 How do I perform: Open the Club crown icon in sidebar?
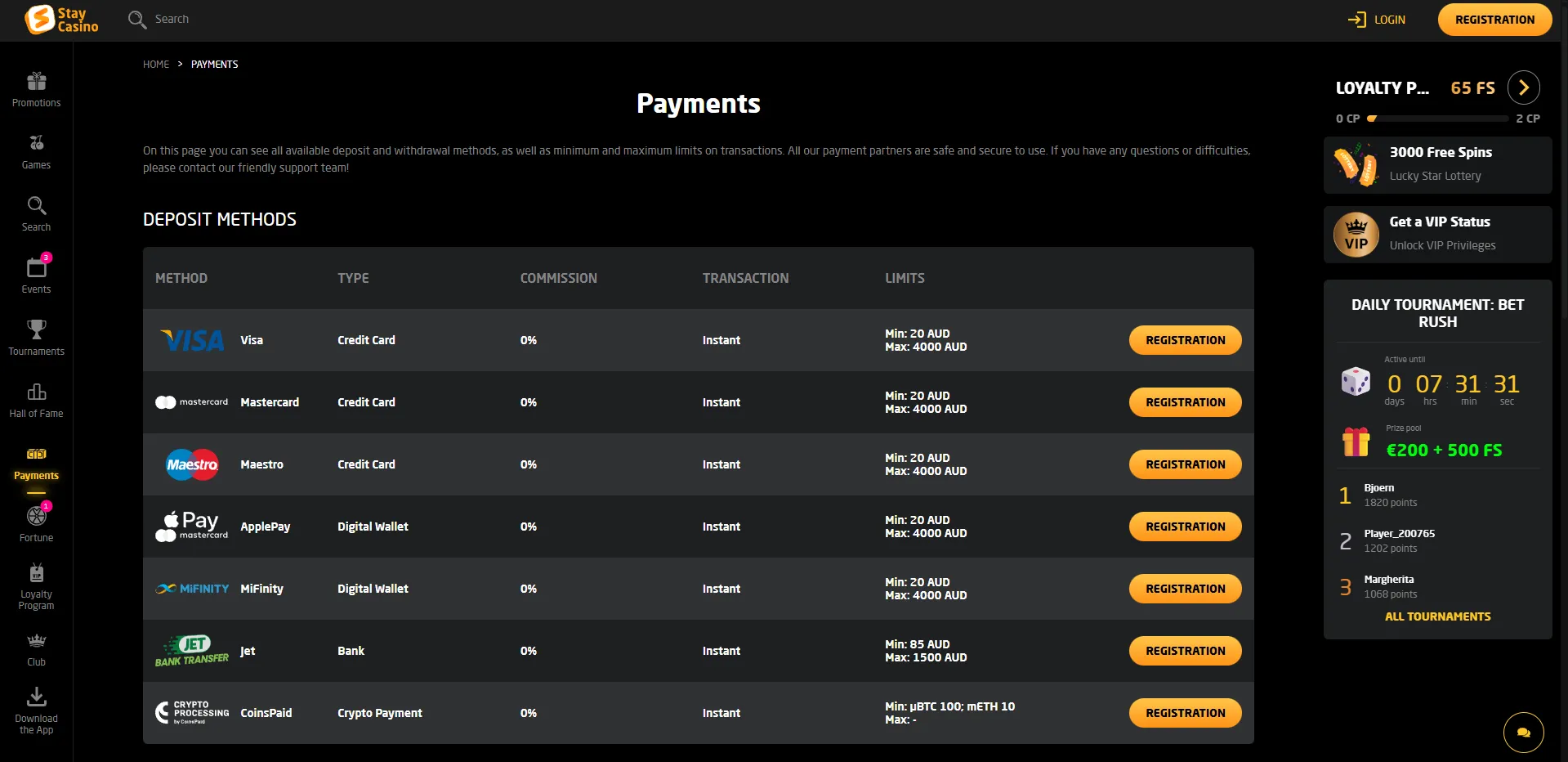pyautogui.click(x=36, y=641)
